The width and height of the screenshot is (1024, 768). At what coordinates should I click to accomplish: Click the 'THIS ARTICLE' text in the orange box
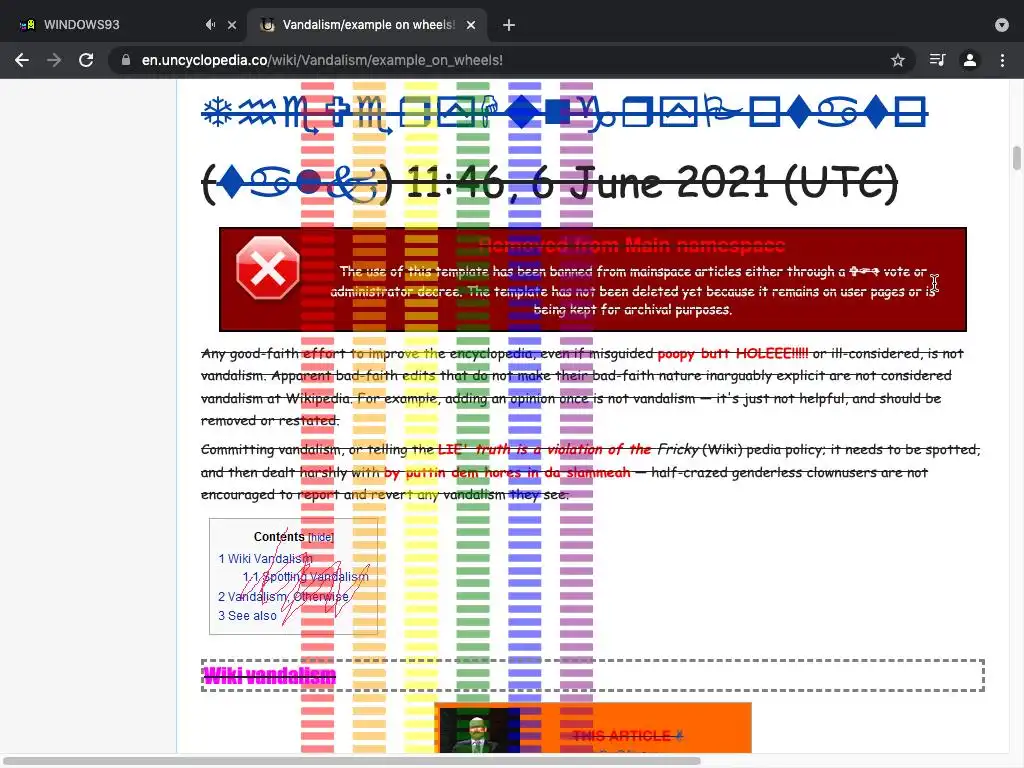(x=621, y=736)
